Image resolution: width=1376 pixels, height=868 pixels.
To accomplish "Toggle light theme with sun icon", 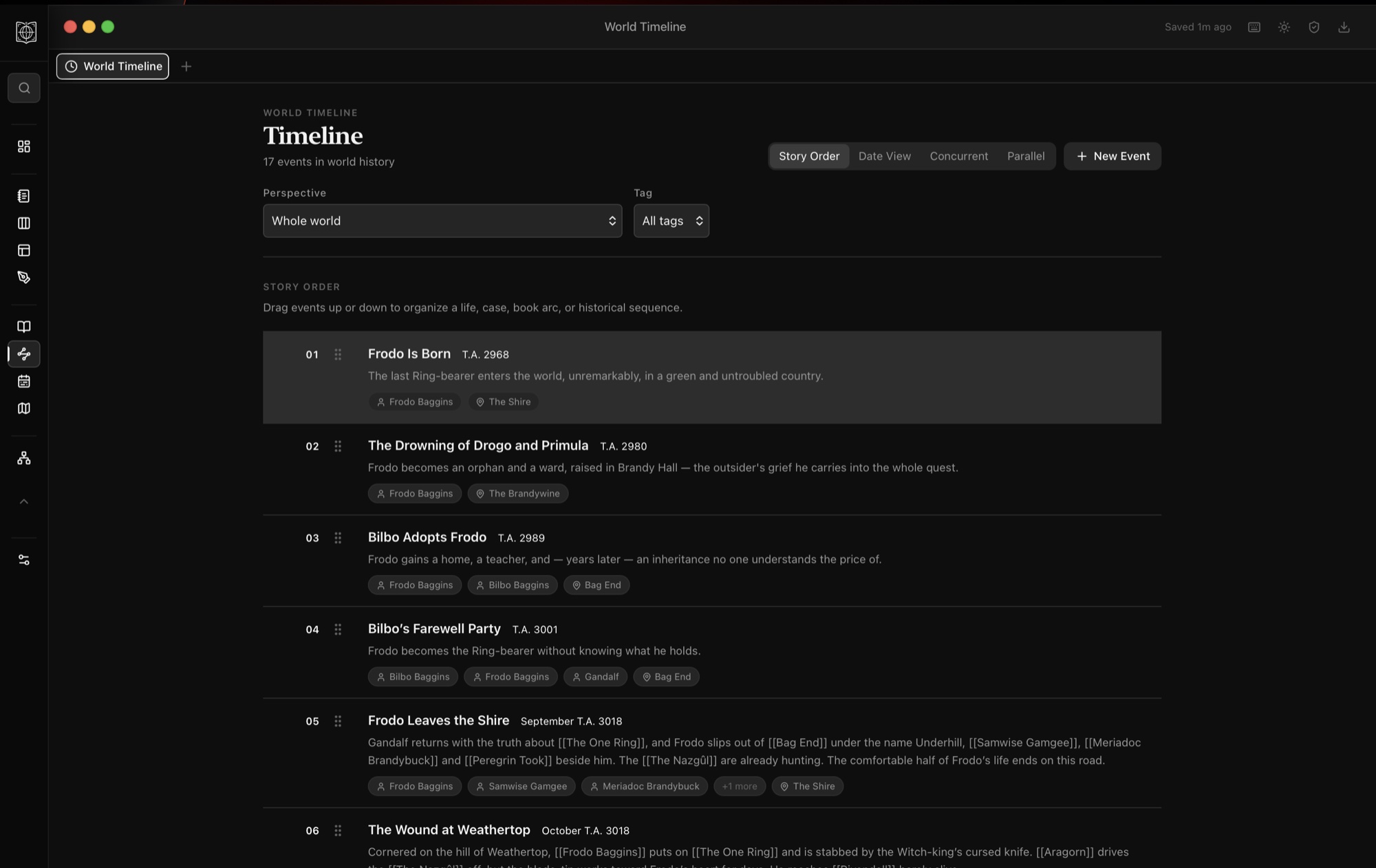I will point(1284,27).
